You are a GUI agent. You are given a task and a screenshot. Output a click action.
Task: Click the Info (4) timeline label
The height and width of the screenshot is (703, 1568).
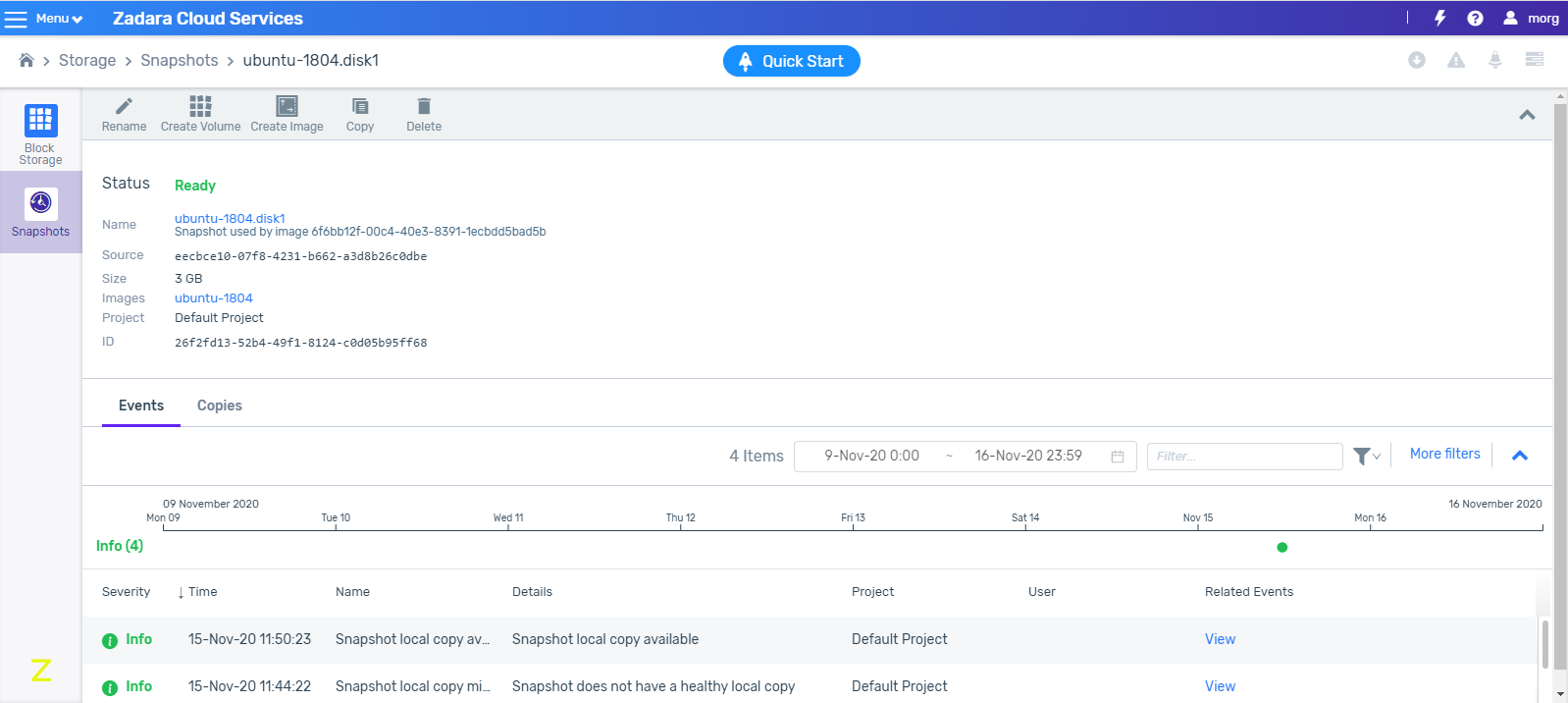click(x=120, y=546)
